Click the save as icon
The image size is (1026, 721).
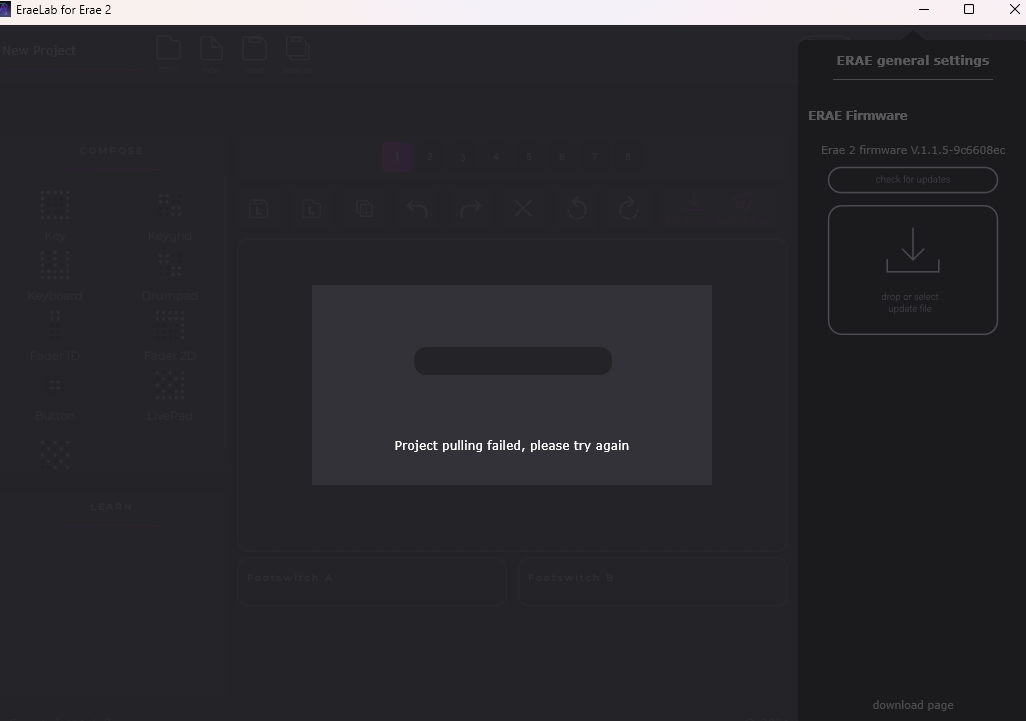pos(297,48)
